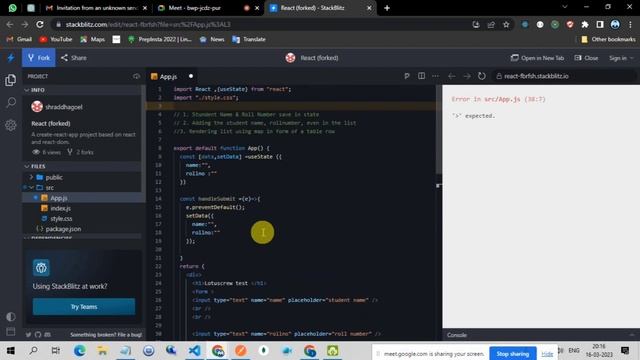The height and width of the screenshot is (360, 640).
Task: Open the Chrome tab search chevron
Action: (x=564, y=7)
